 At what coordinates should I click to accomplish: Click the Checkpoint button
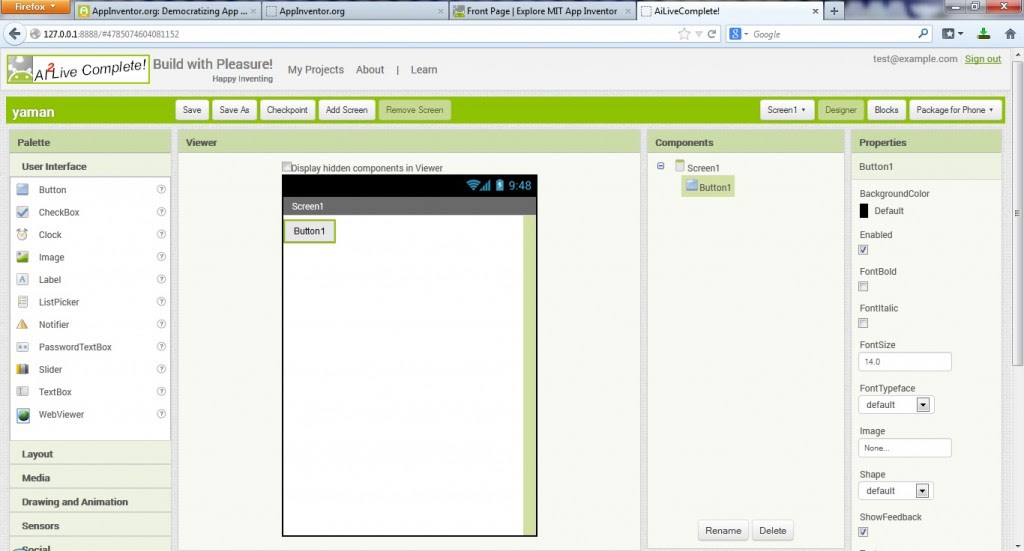pyautogui.click(x=287, y=110)
